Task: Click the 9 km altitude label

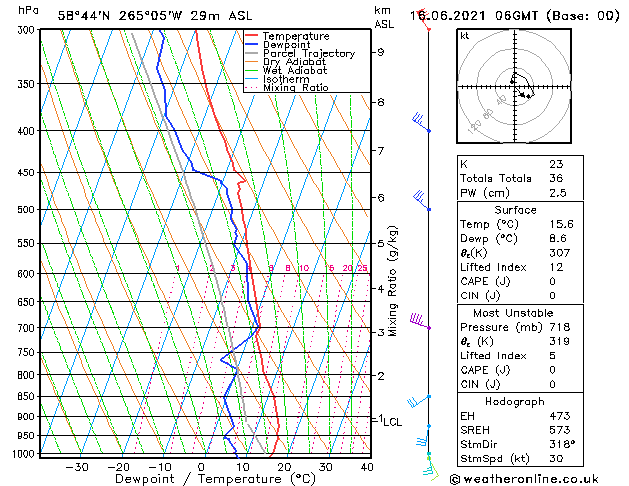Action: pos(381,52)
